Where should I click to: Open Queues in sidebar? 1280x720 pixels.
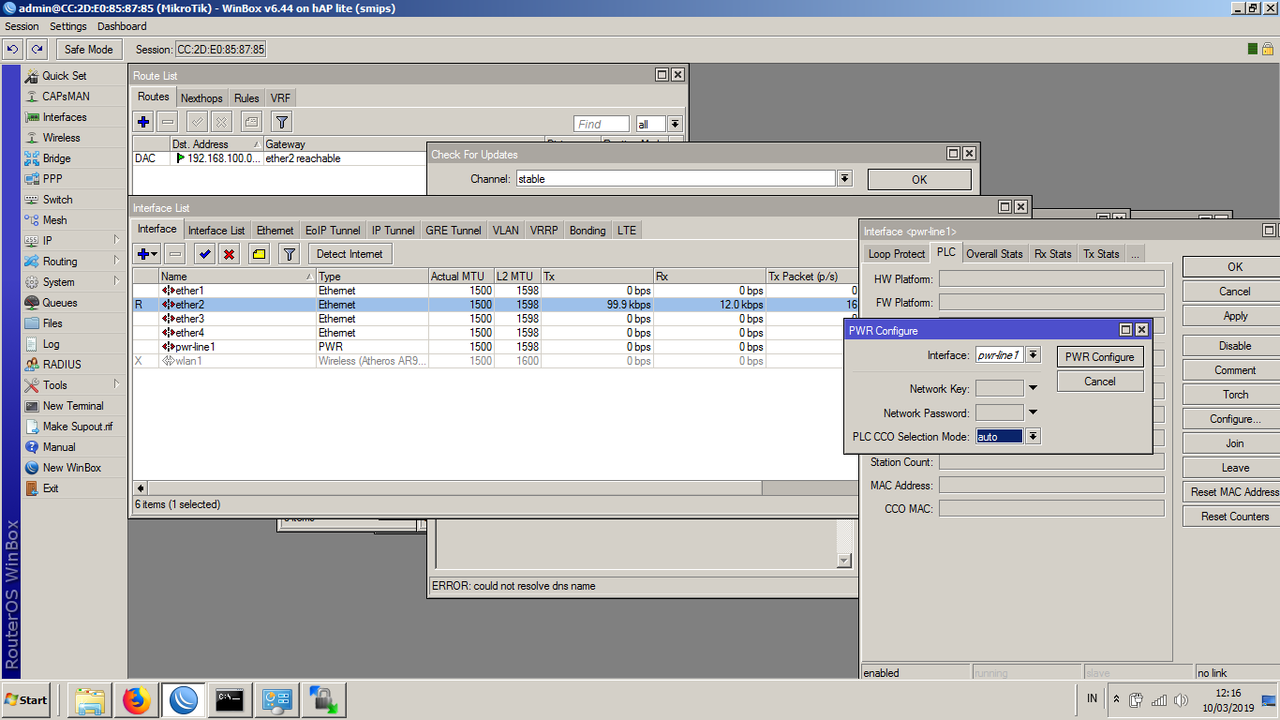tap(59, 303)
